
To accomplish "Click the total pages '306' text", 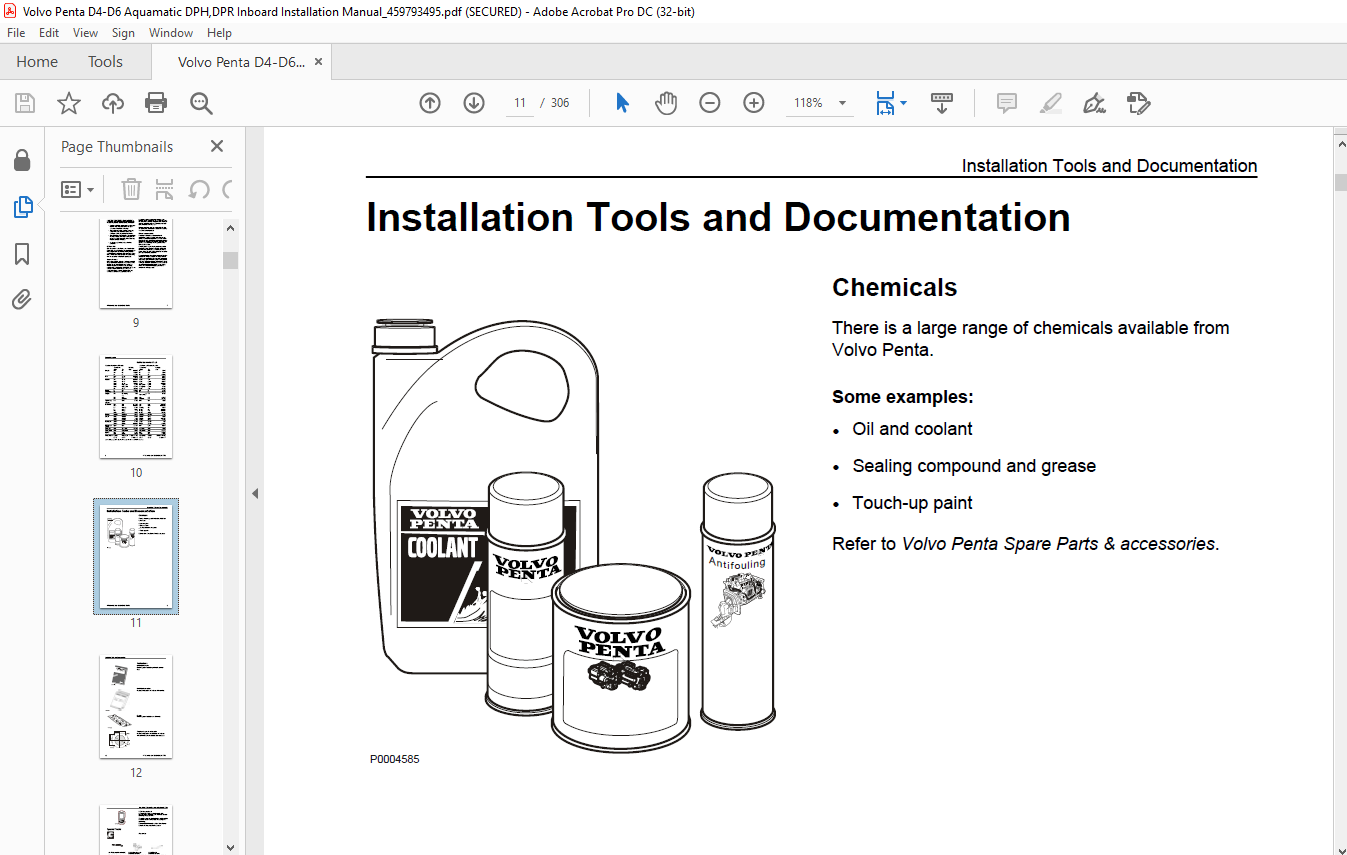I will pyautogui.click(x=560, y=103).
